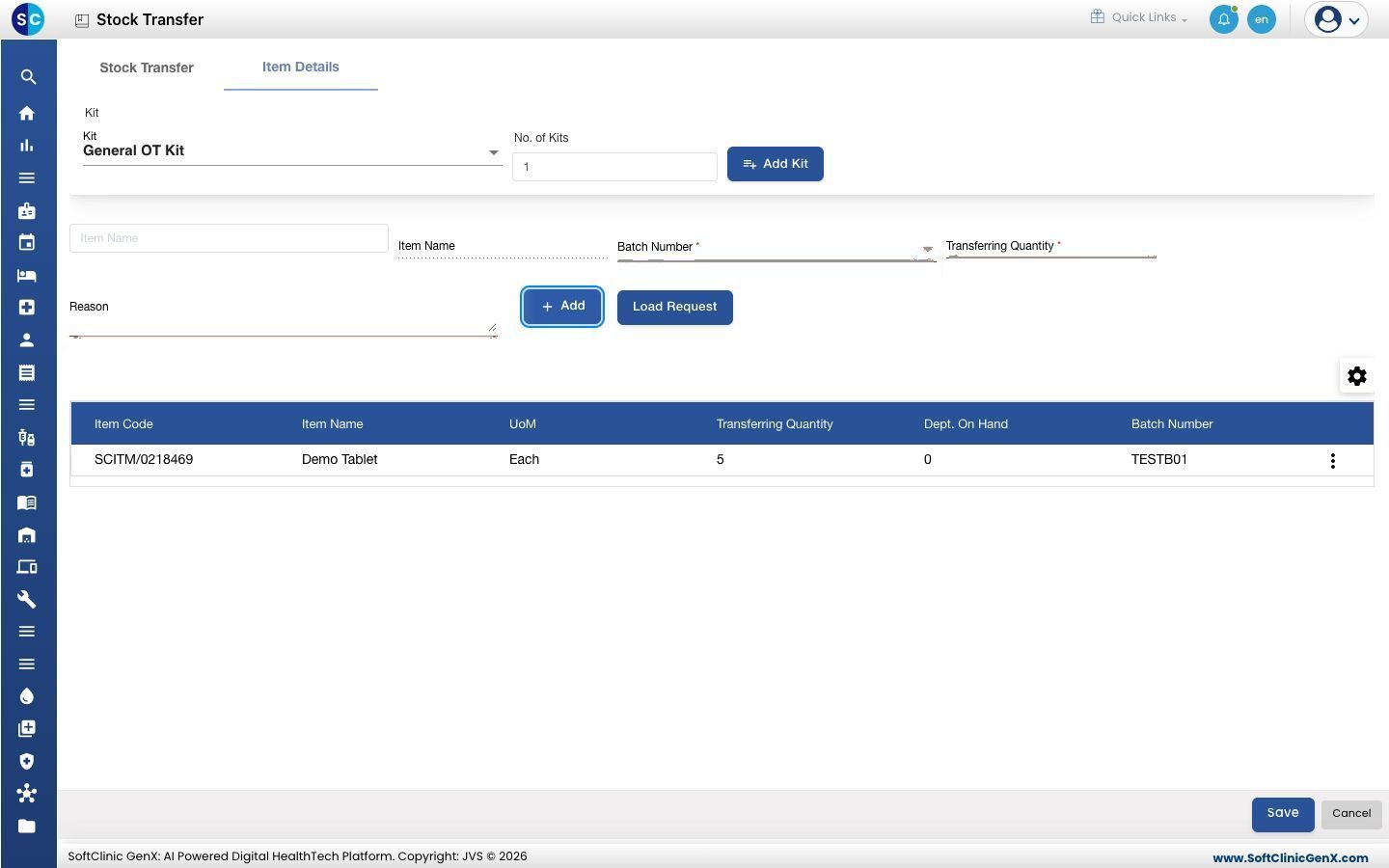This screenshot has width=1389, height=868.
Task: Open the medicine bottles pharmacy sidebar icon
Action: pyautogui.click(x=27, y=437)
